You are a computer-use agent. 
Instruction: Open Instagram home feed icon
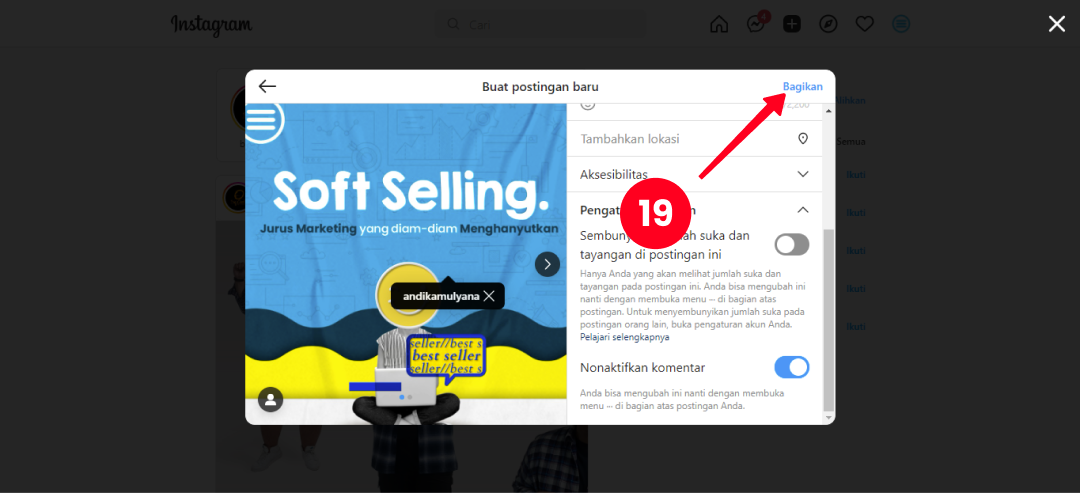click(719, 24)
